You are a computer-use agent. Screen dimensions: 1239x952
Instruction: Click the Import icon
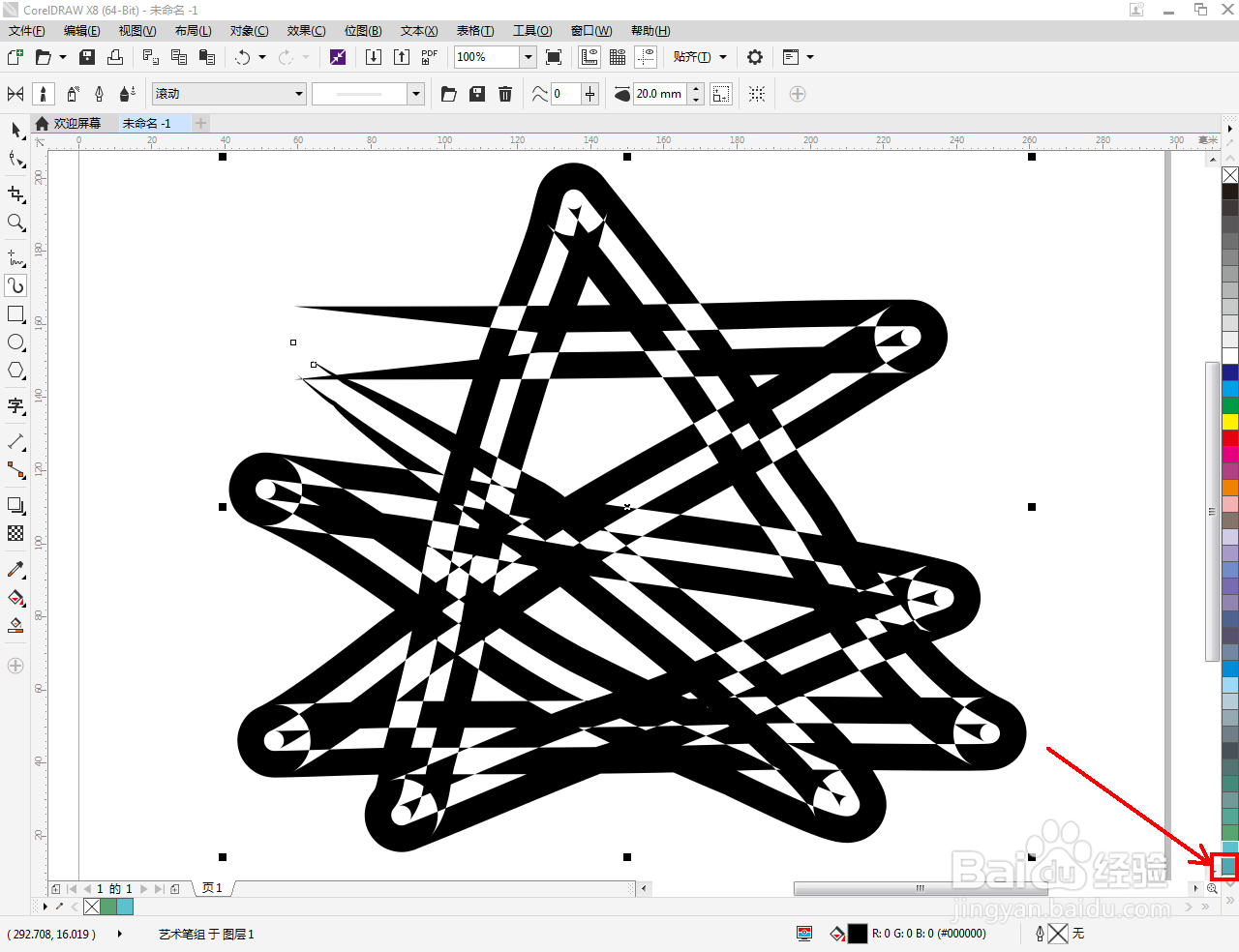coord(374,57)
